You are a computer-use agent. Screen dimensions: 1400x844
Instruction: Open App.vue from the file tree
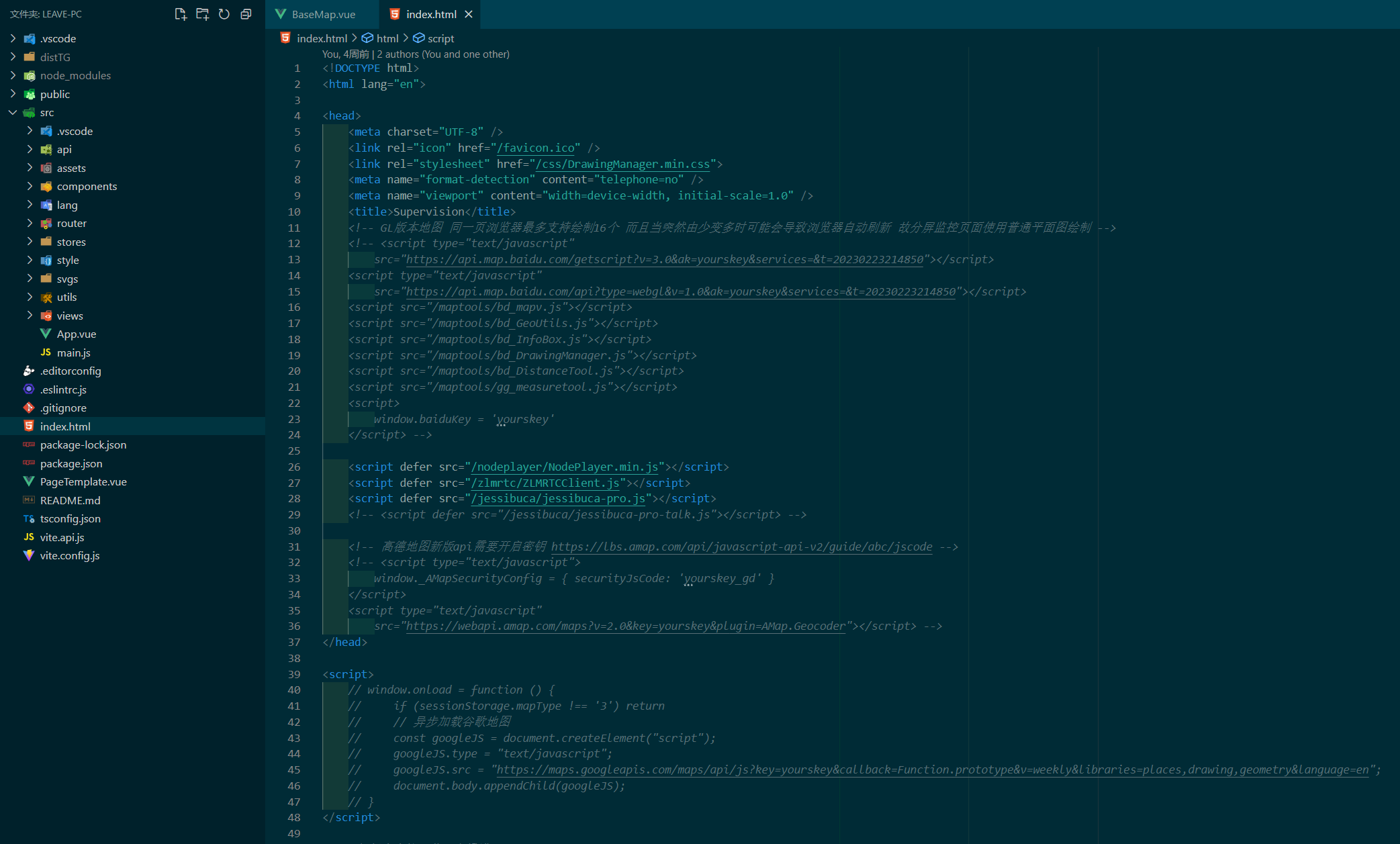[x=76, y=334]
